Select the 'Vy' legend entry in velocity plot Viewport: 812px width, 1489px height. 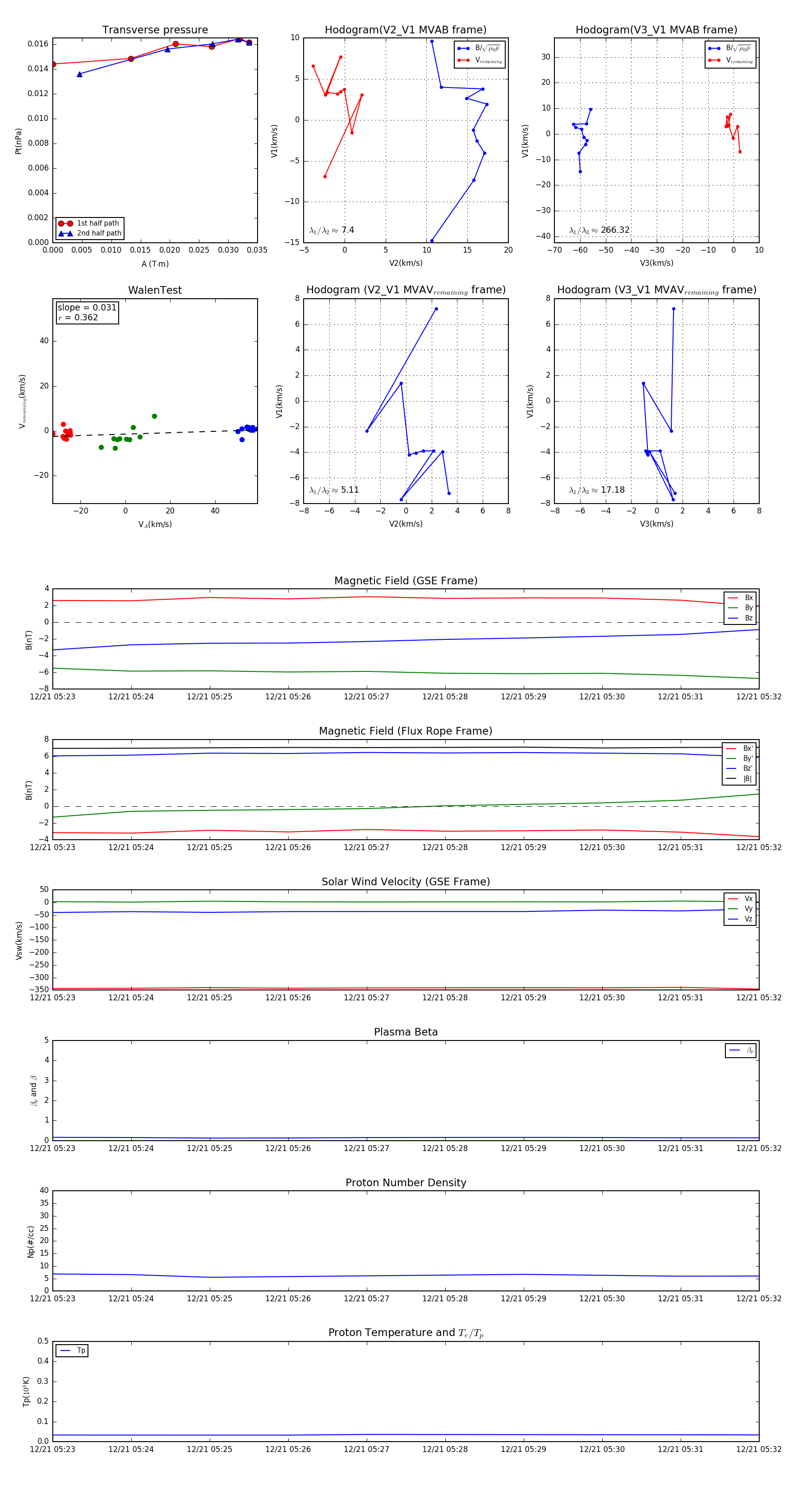tap(740, 909)
